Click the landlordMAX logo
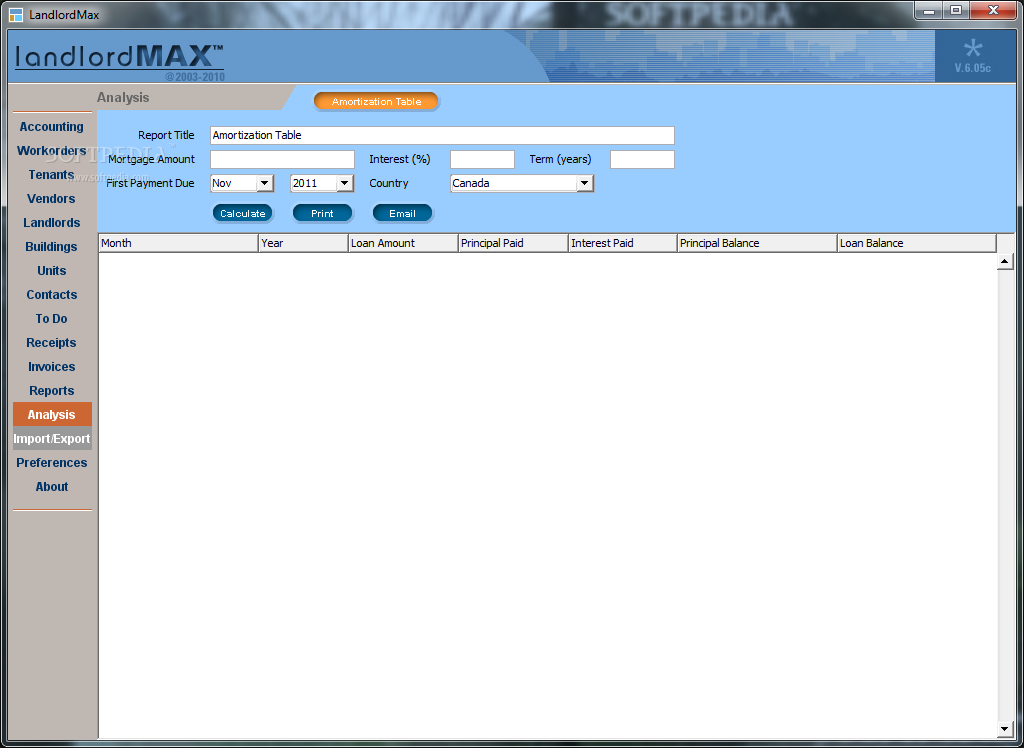The height and width of the screenshot is (748, 1024). pyautogui.click(x=120, y=57)
